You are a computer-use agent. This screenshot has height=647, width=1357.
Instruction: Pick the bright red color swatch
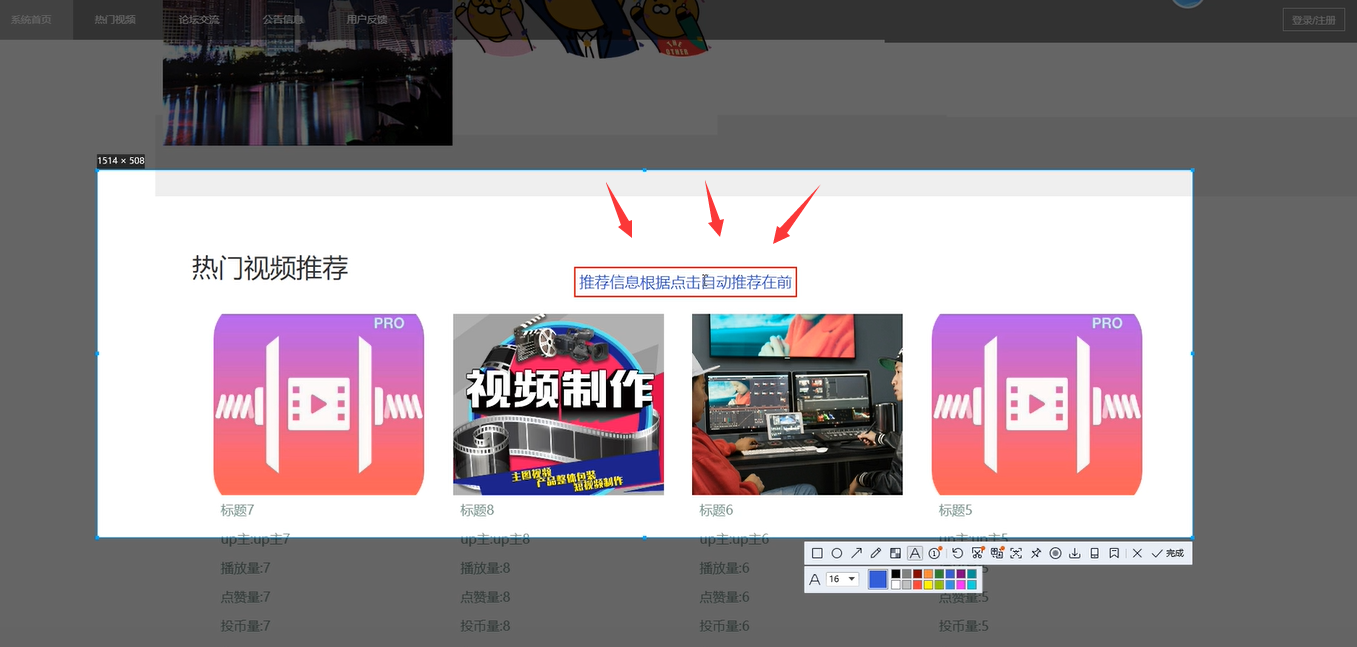click(x=917, y=585)
